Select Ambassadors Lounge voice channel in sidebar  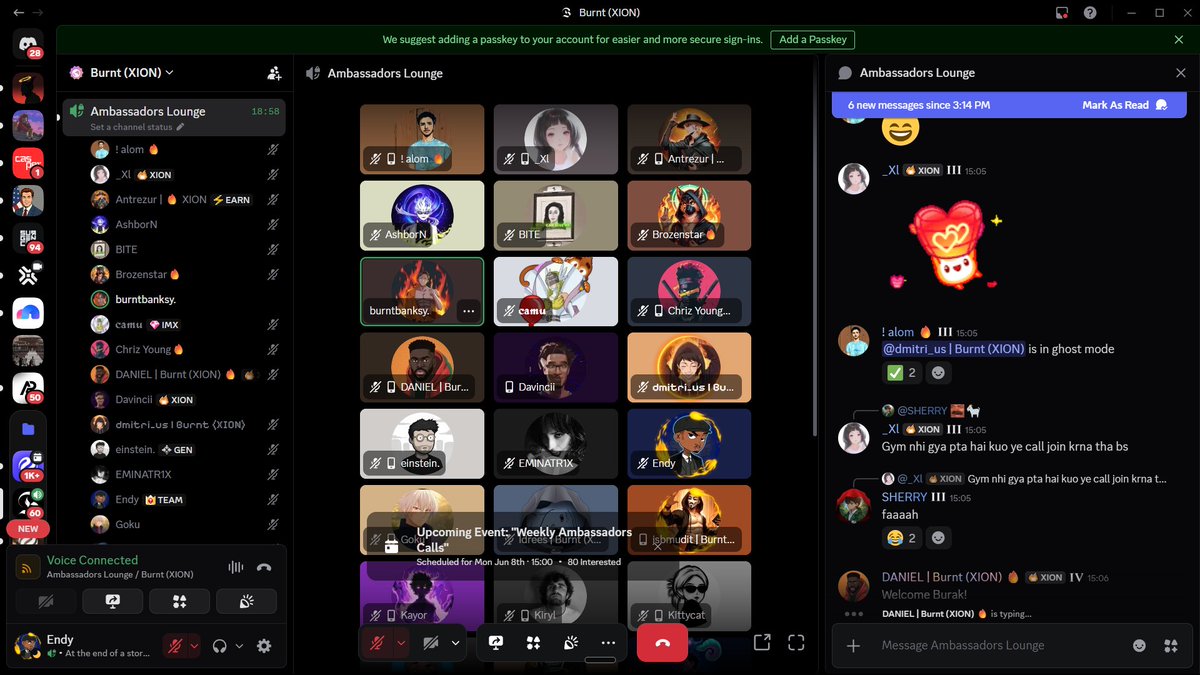point(174,117)
